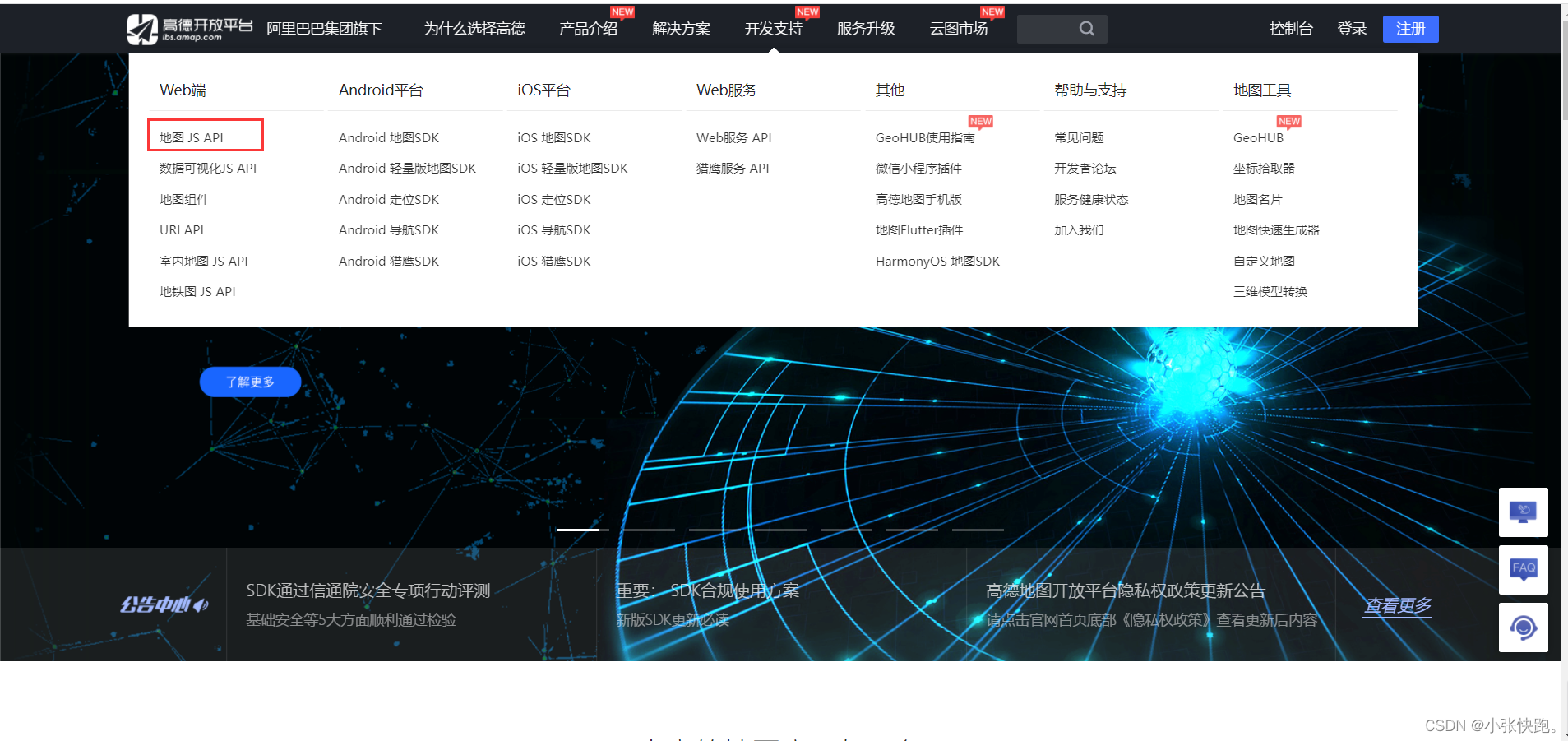Open the FAQ floating icon

tap(1523, 569)
